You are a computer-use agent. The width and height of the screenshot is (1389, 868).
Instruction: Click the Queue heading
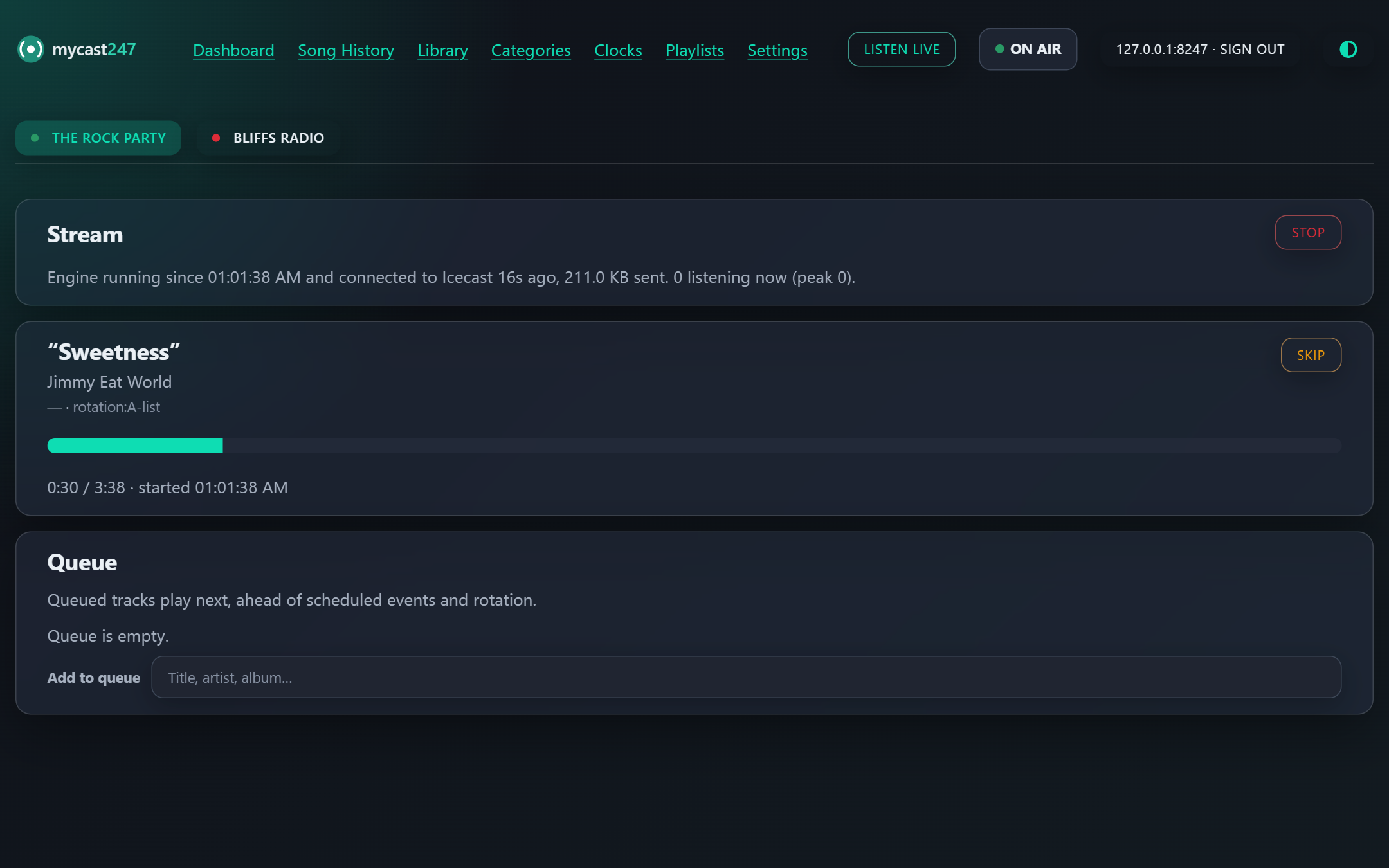coord(82,563)
